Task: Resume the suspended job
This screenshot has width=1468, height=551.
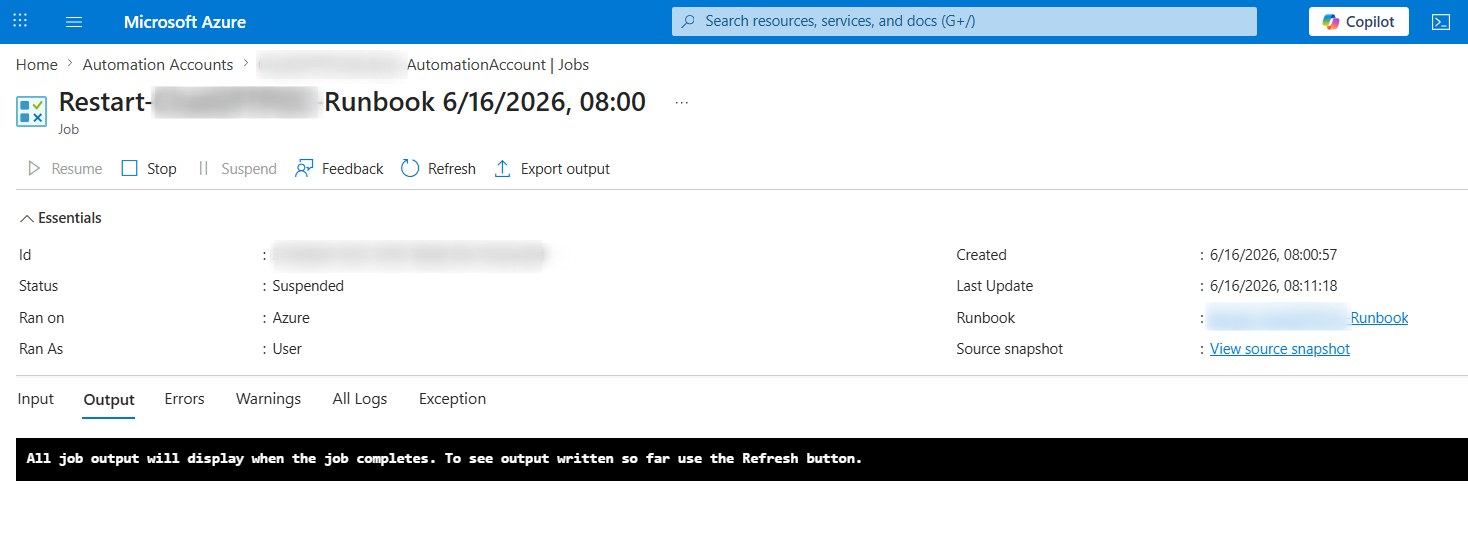Action: click(x=64, y=168)
